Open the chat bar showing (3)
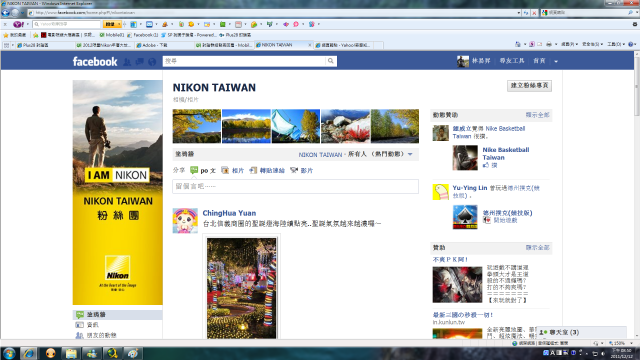Image resolution: width=640 pixels, height=360 pixels. click(x=581, y=333)
